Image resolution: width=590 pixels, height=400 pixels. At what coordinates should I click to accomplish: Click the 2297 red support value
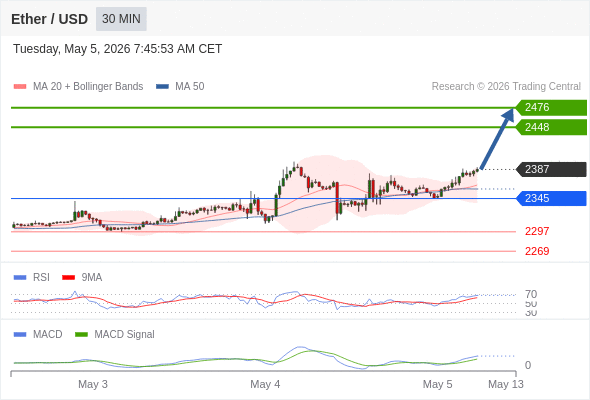tap(537, 231)
